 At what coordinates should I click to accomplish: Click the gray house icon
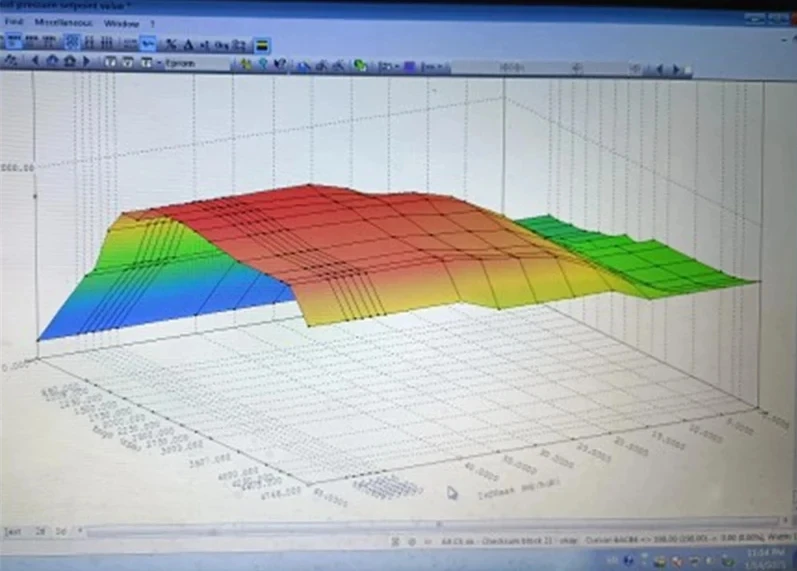point(70,61)
